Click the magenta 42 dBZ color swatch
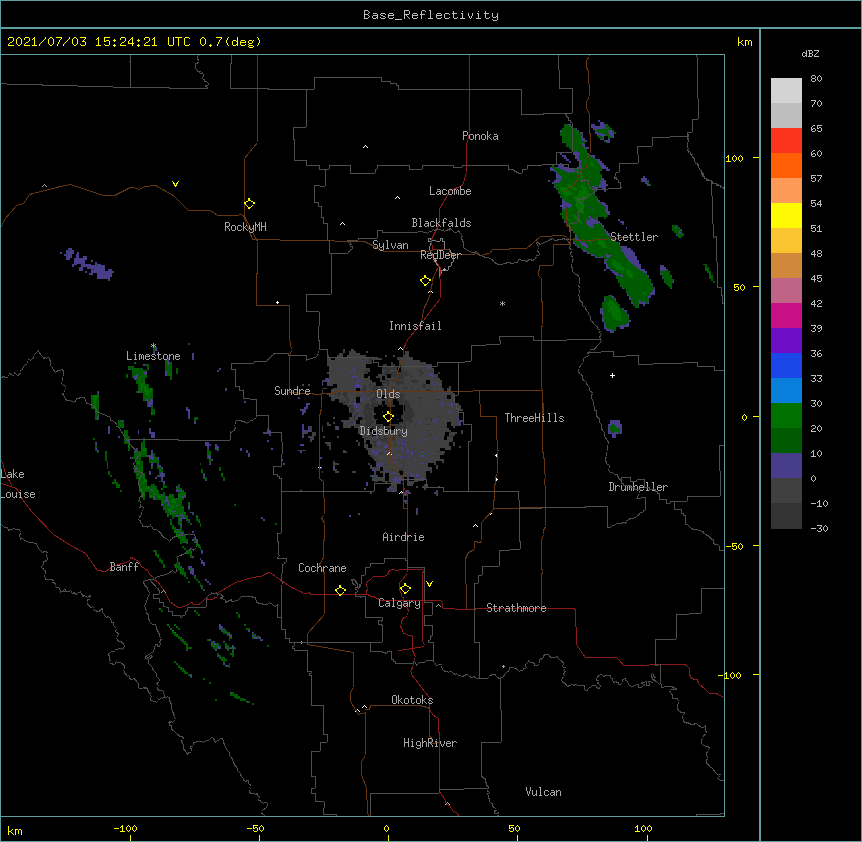The width and height of the screenshot is (862, 842). (786, 315)
